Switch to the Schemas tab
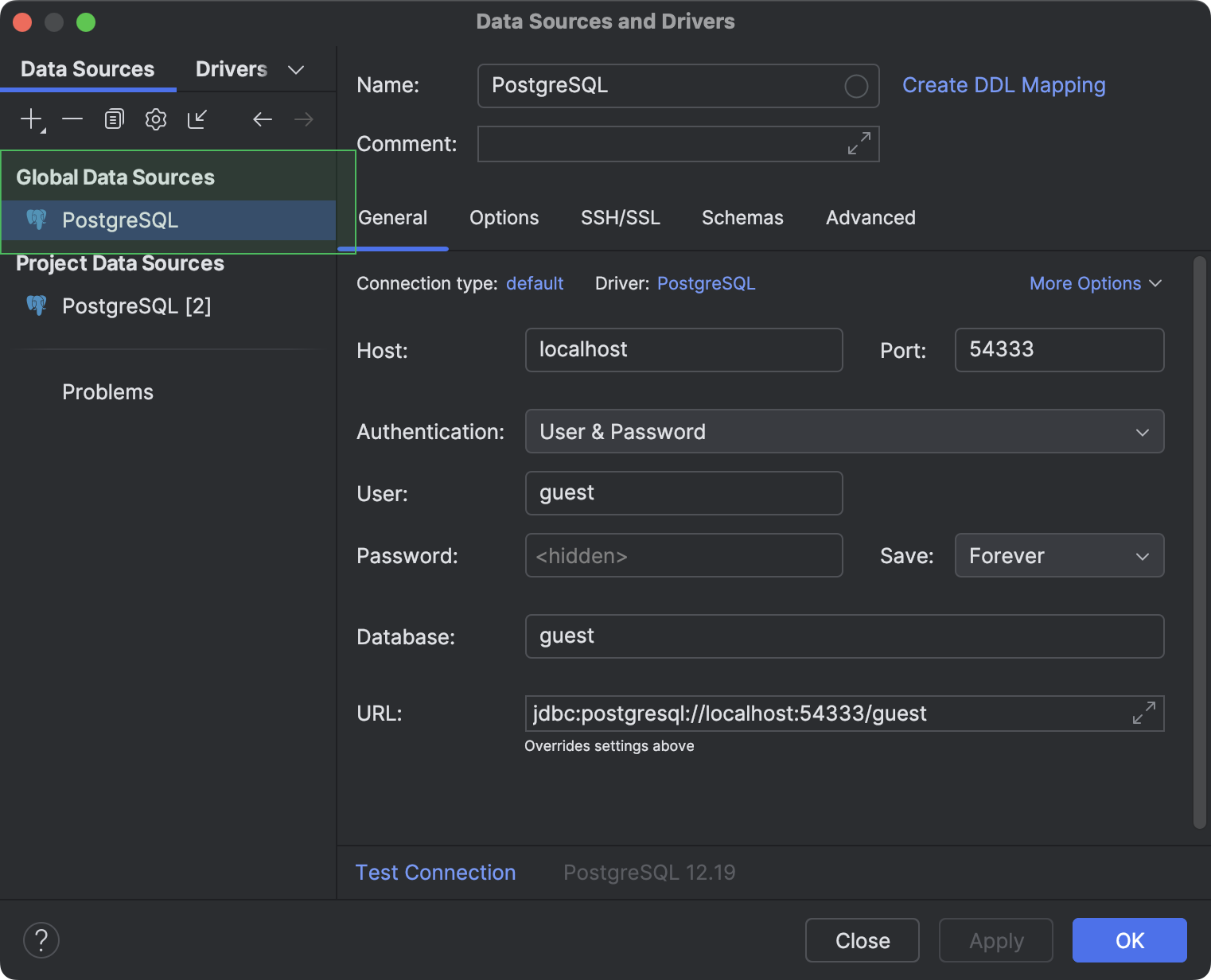 tap(742, 217)
